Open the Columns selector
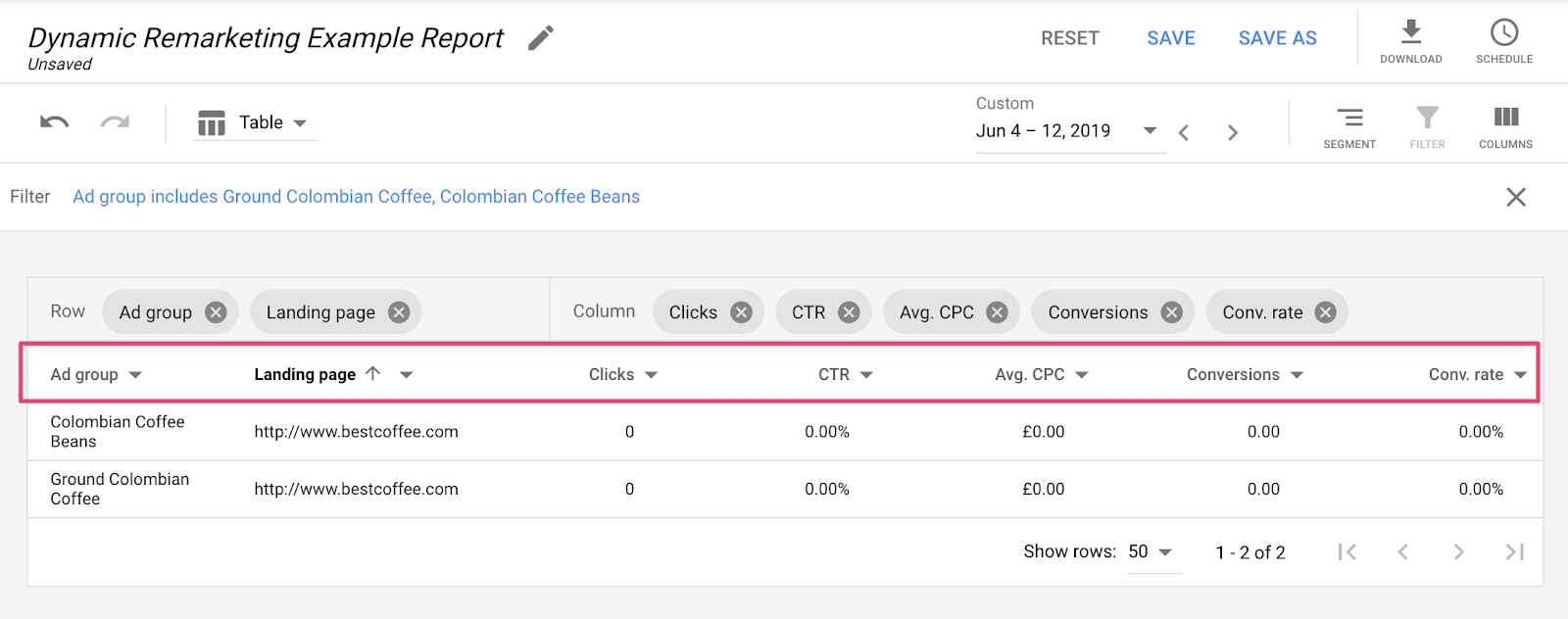The width and height of the screenshot is (1568, 619). pyautogui.click(x=1505, y=127)
